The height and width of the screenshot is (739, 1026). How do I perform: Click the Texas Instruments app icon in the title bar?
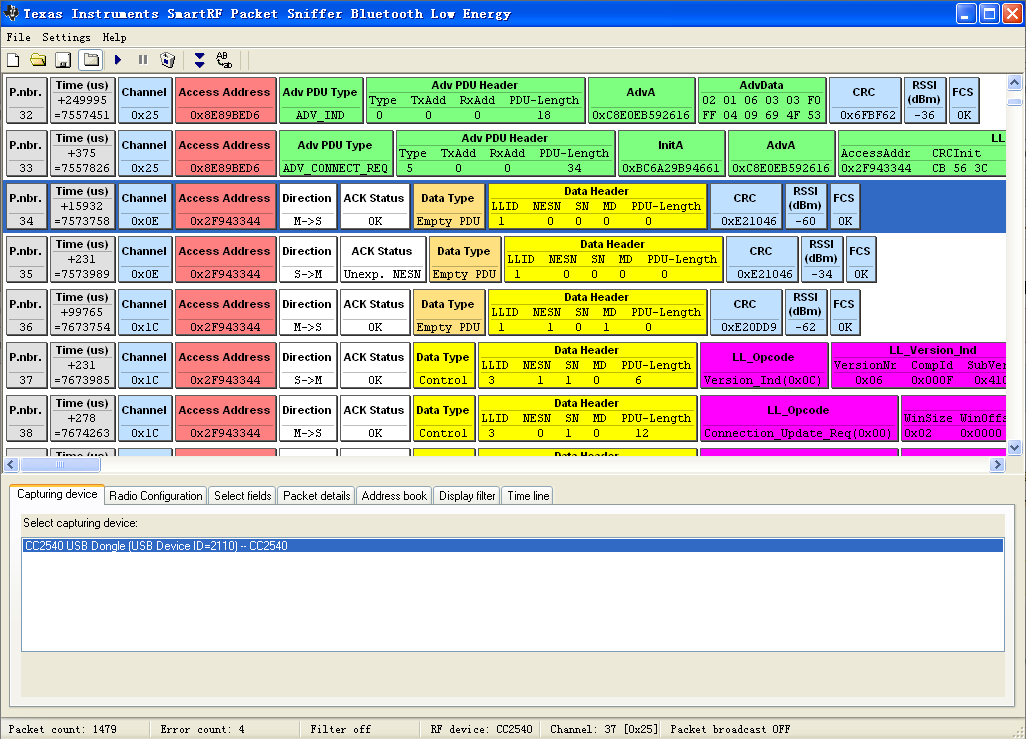[11, 13]
